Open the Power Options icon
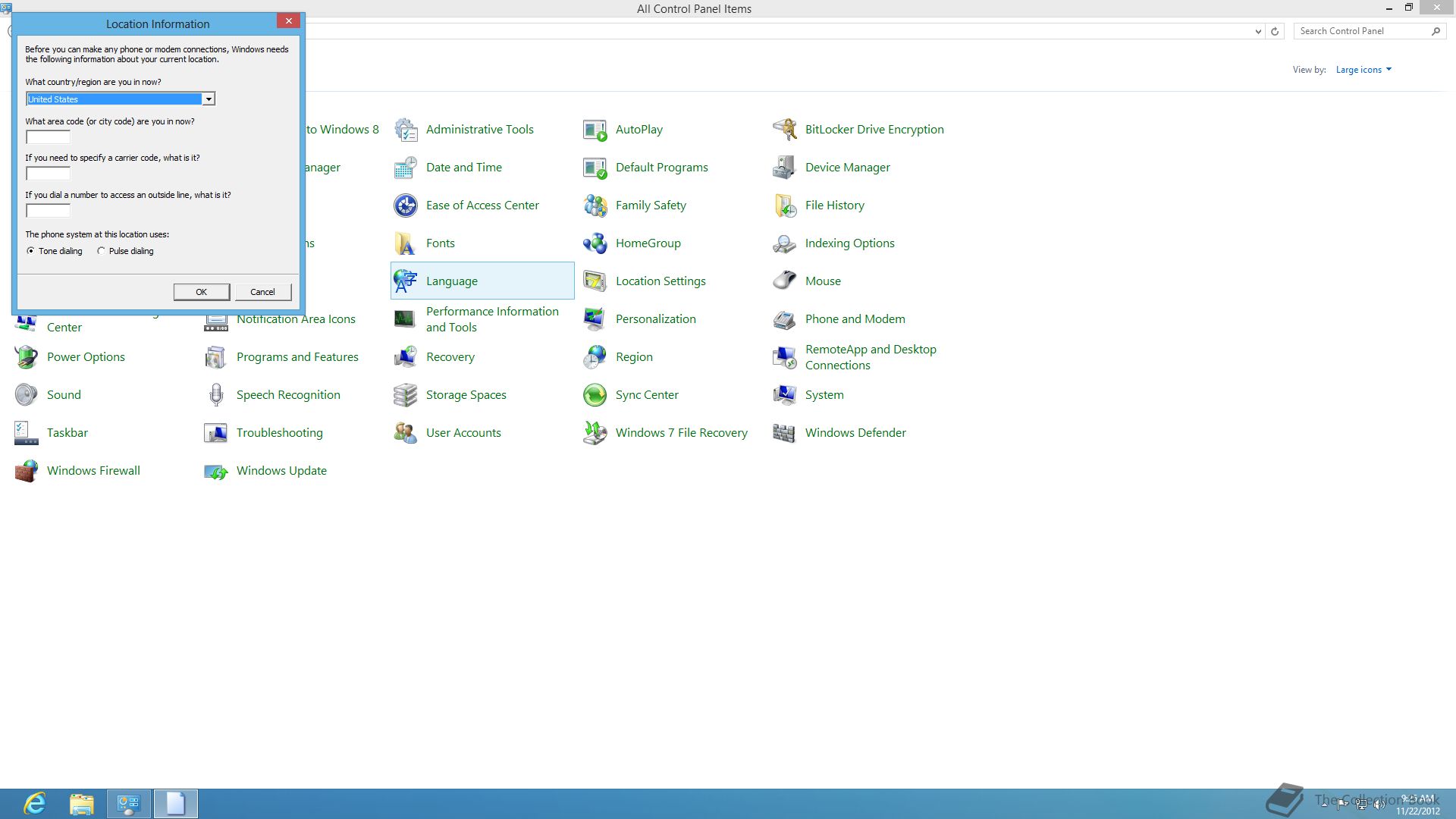The width and height of the screenshot is (1456, 819). [x=27, y=357]
